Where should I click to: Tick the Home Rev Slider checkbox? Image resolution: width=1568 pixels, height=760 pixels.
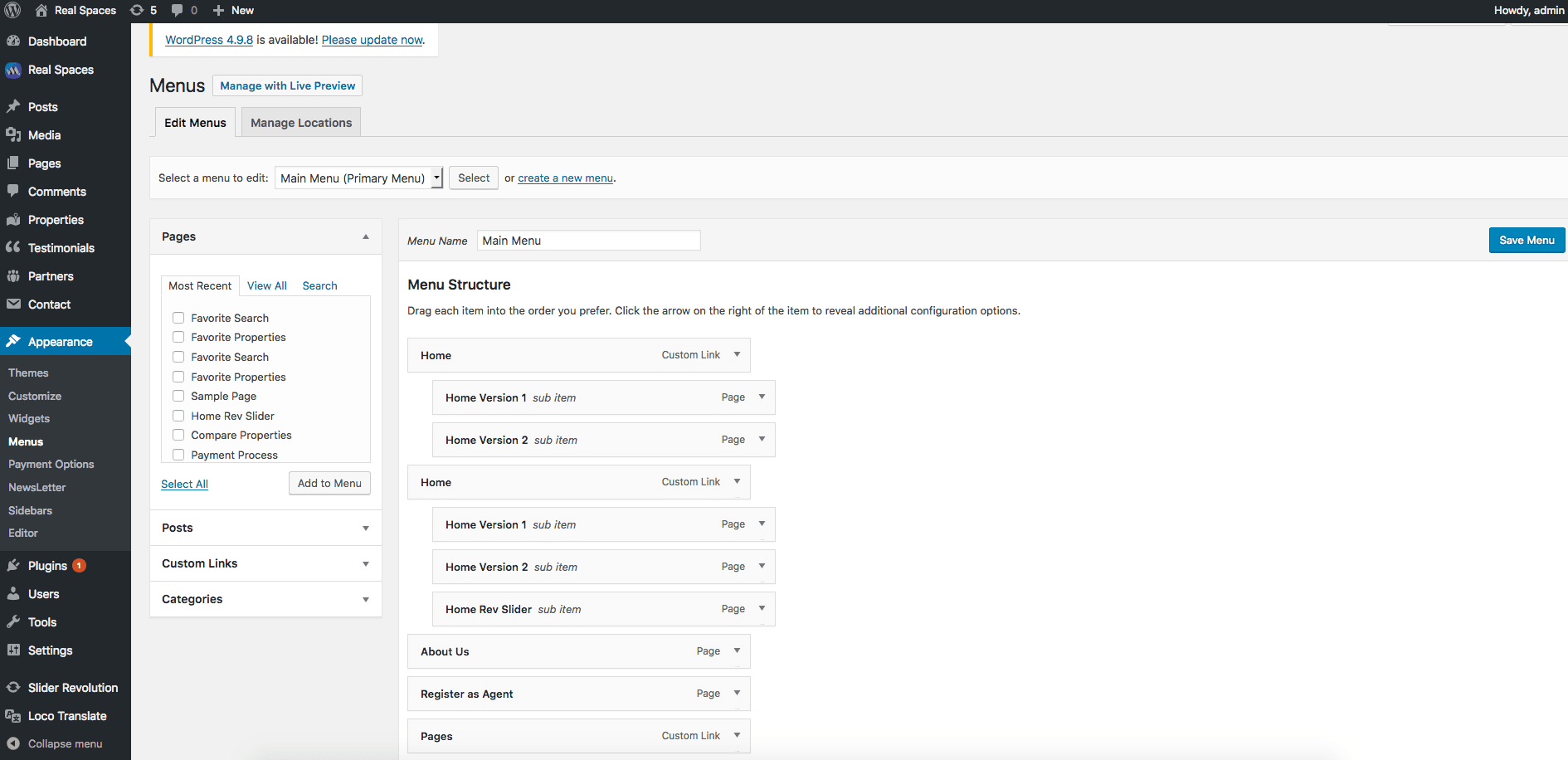(178, 416)
